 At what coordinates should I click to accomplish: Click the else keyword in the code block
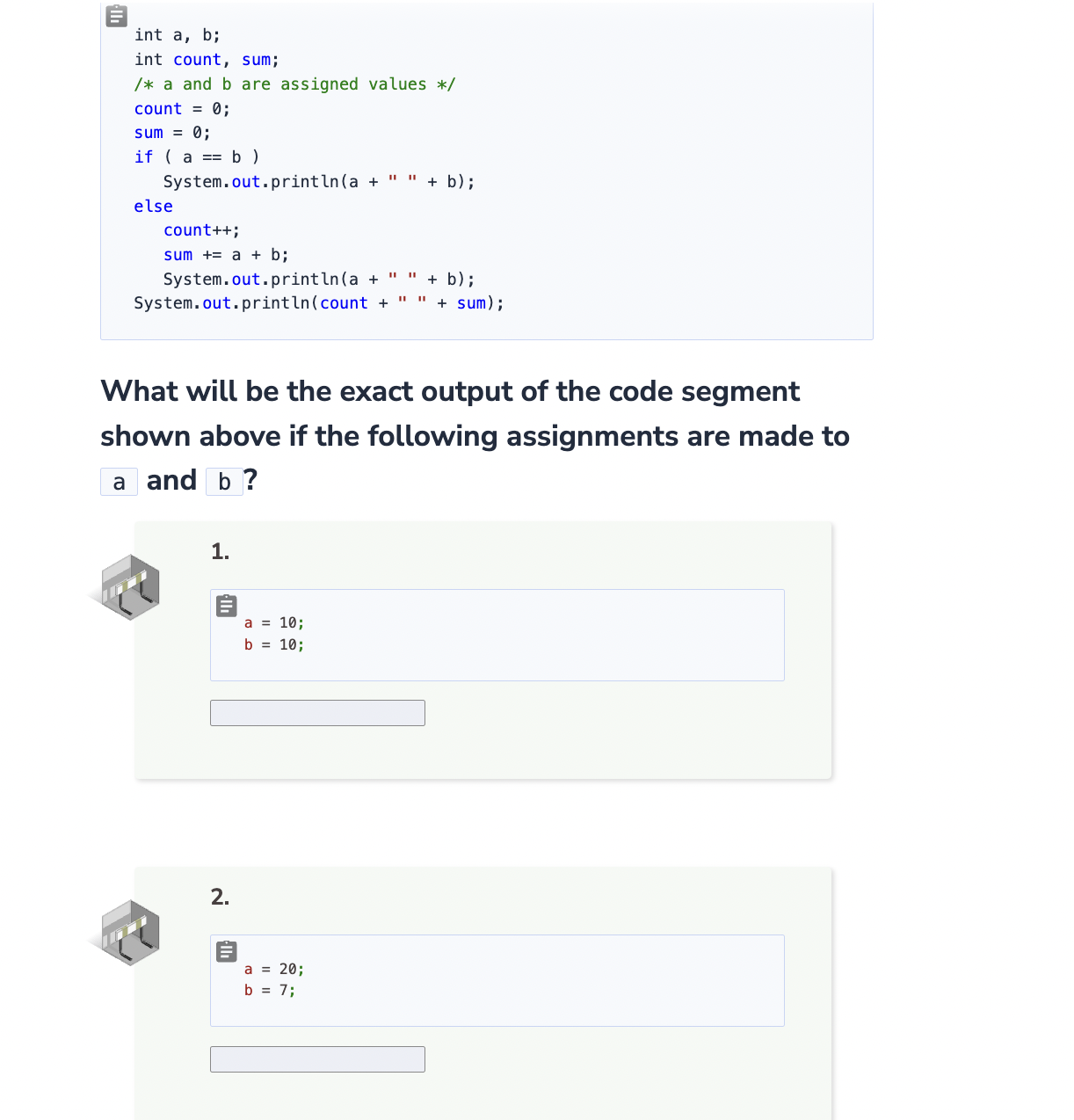(153, 206)
